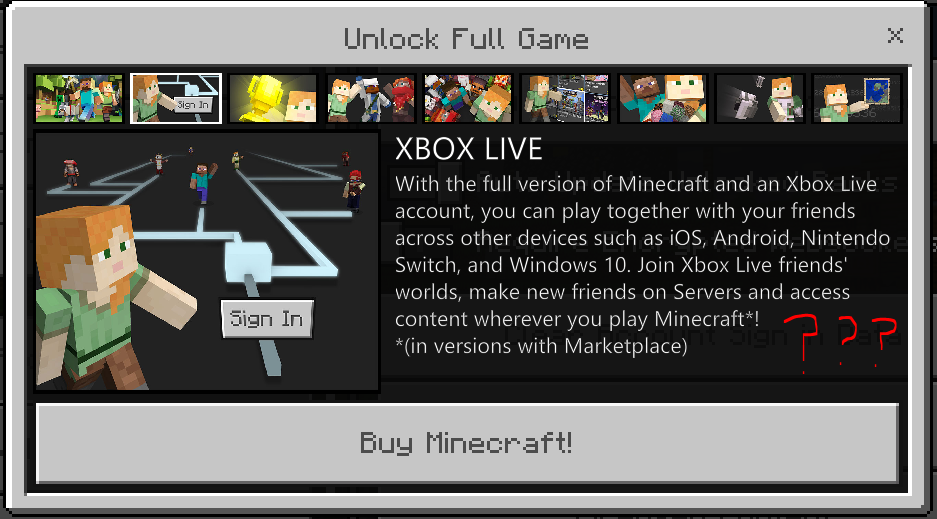Close the Unlock Full Game dialog

point(895,36)
